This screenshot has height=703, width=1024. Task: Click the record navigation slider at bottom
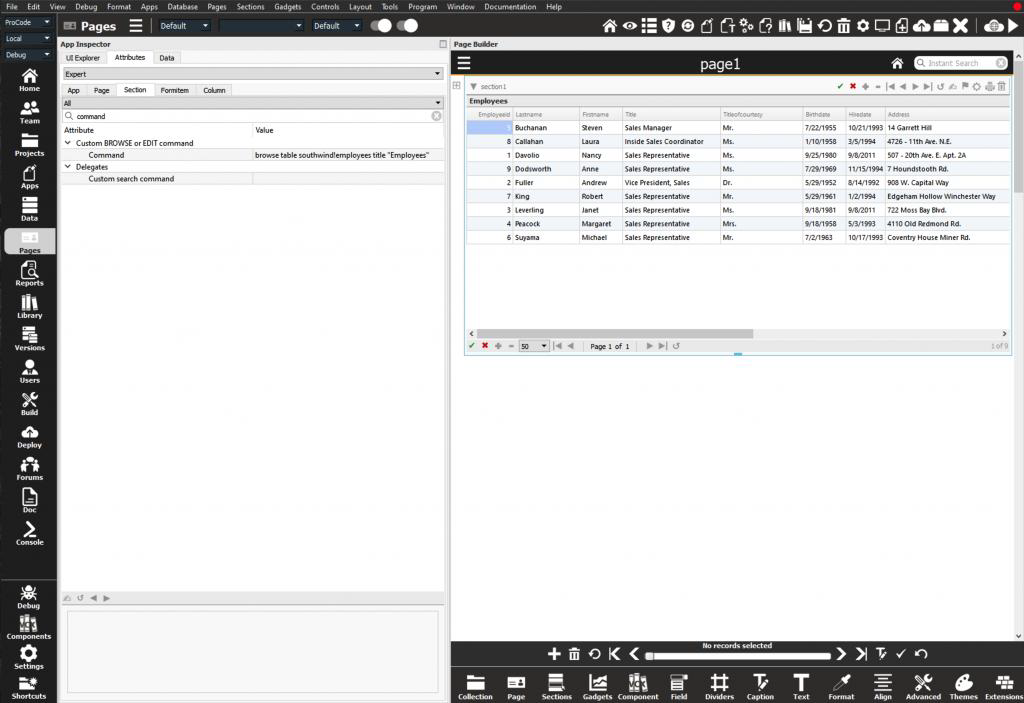pyautogui.click(x=738, y=655)
